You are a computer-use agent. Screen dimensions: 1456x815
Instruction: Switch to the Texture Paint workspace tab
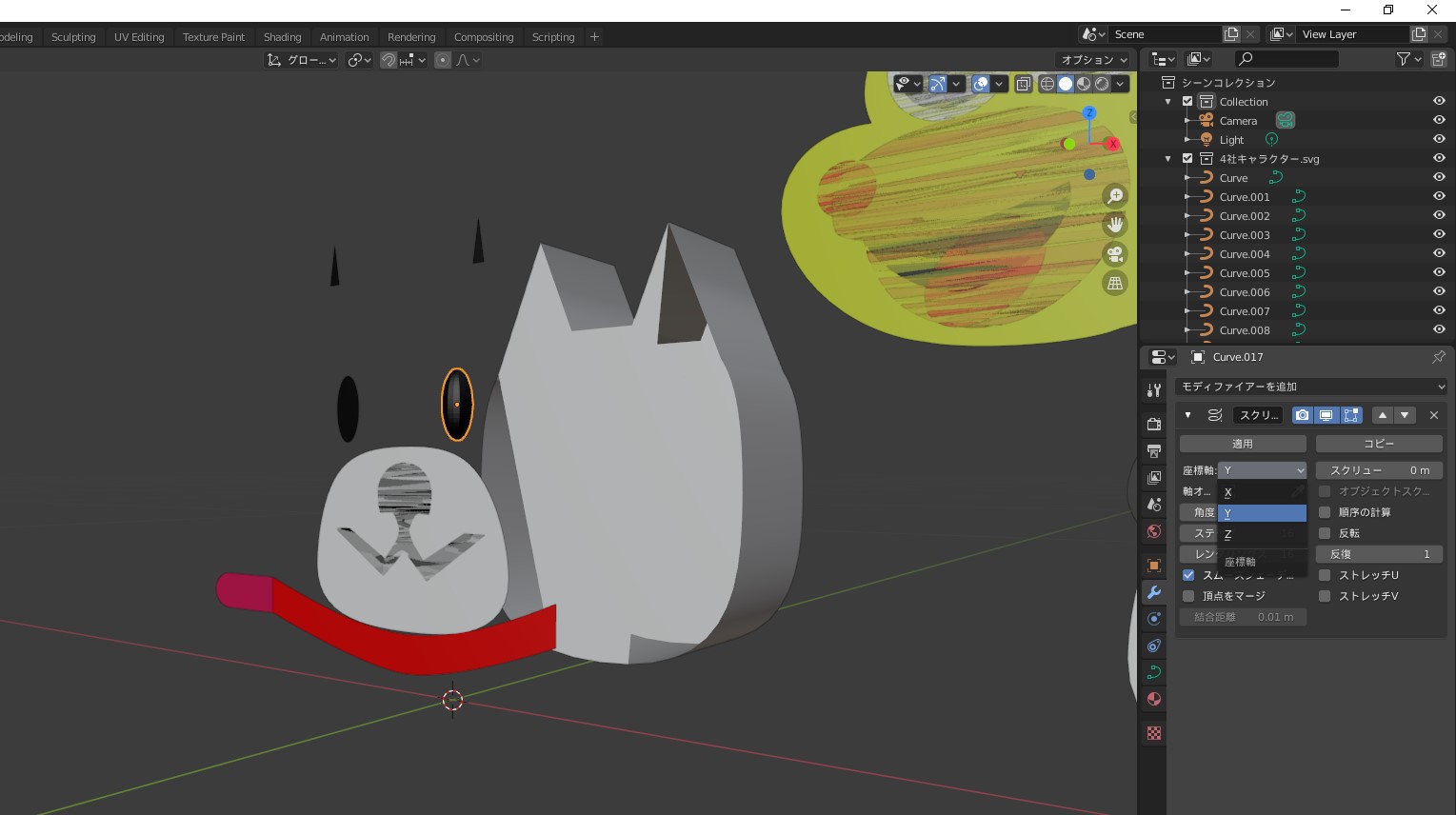click(x=213, y=37)
